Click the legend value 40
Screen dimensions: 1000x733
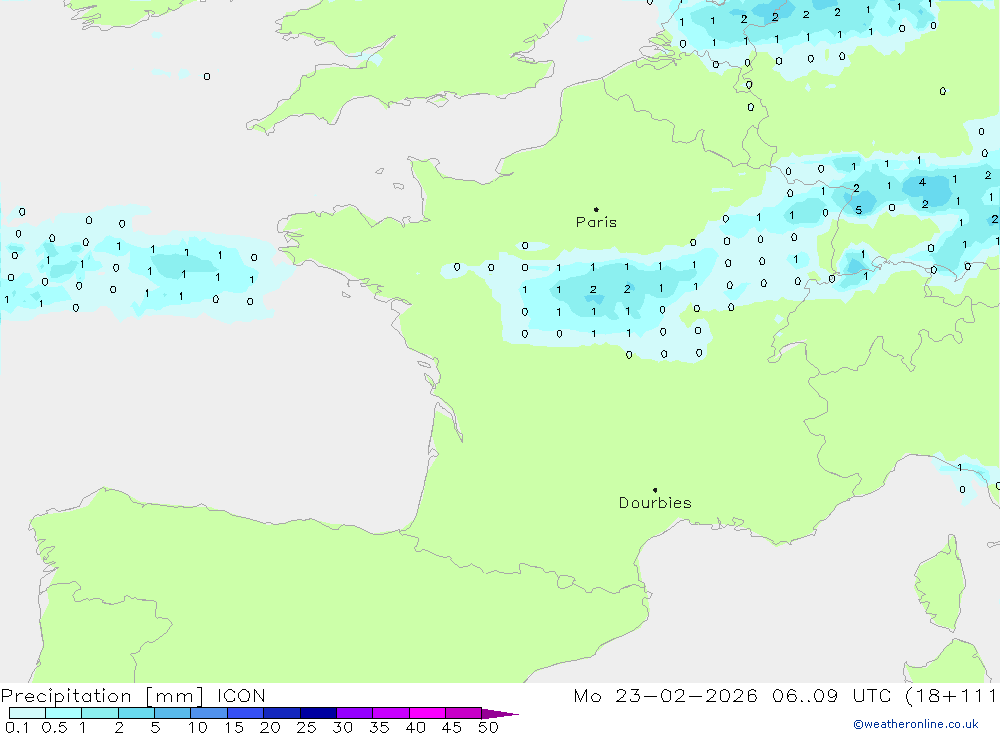[415, 727]
